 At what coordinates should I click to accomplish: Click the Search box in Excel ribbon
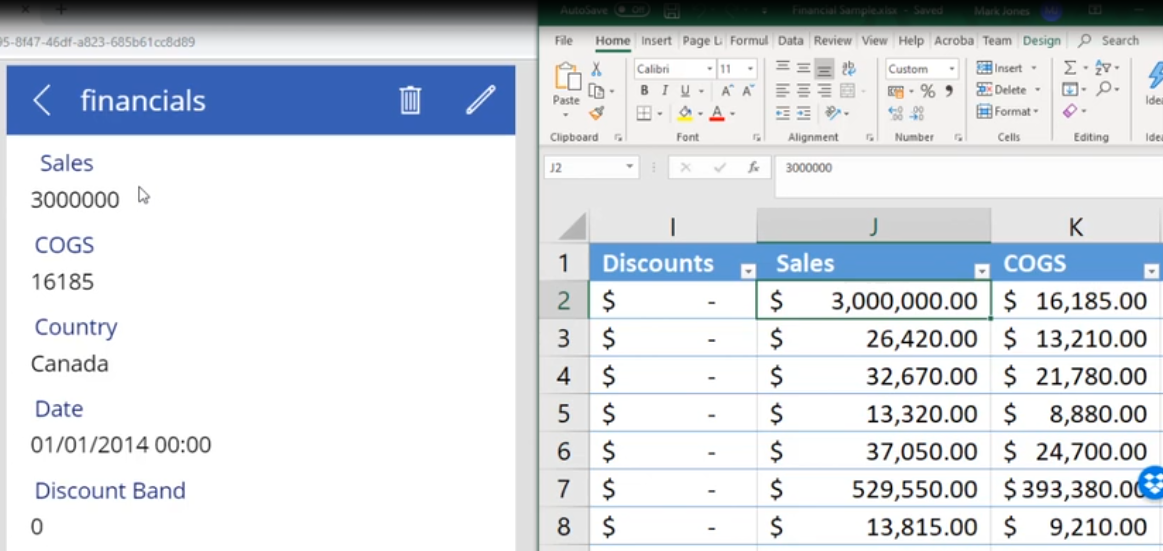coord(1110,41)
